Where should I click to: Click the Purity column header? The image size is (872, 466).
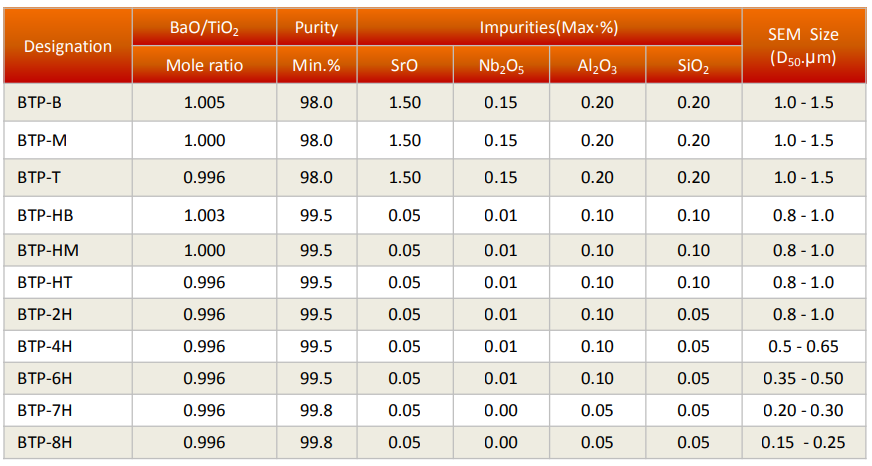pyautogui.click(x=316, y=27)
